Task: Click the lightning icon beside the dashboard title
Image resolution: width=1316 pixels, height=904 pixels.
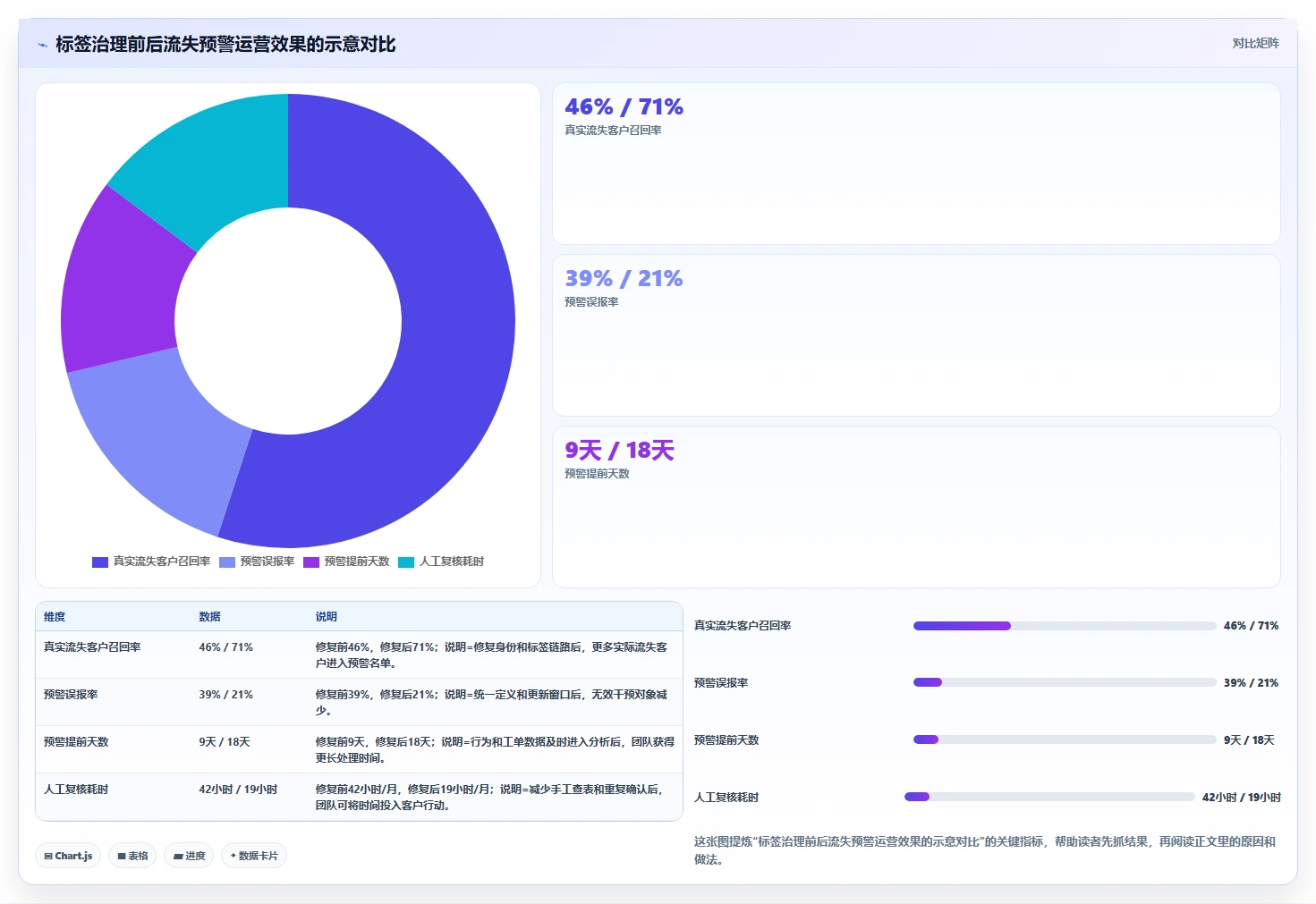Action: tap(42, 45)
